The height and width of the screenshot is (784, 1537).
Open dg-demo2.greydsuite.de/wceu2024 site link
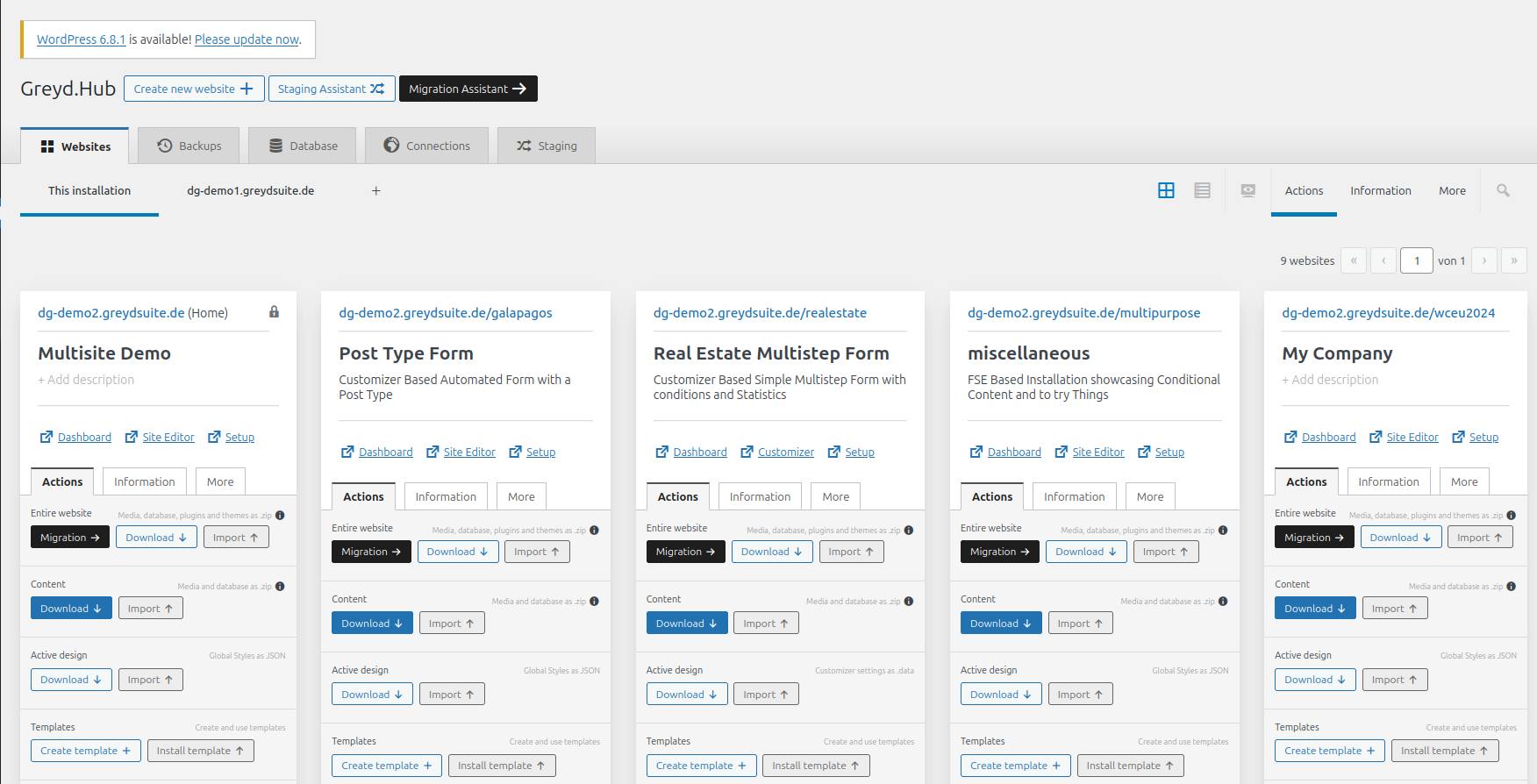pyautogui.click(x=1388, y=312)
